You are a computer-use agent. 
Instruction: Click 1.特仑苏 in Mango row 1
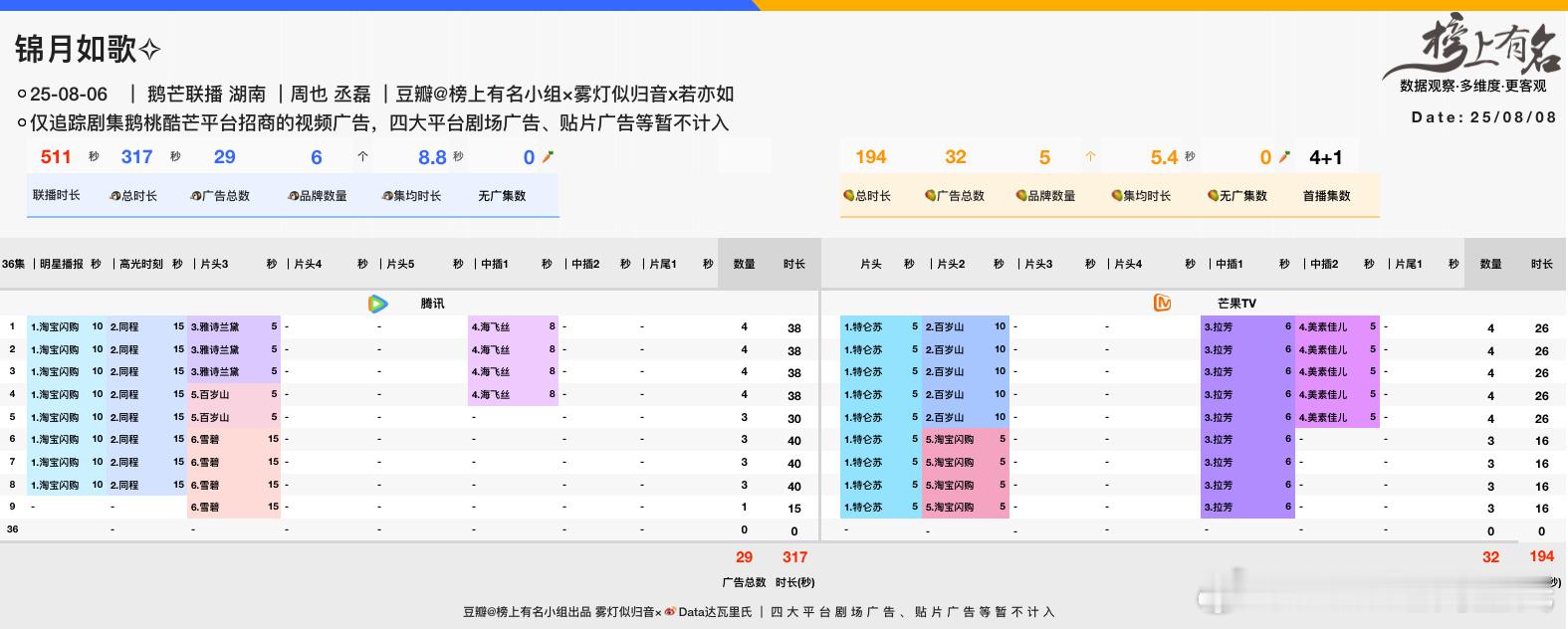863,326
